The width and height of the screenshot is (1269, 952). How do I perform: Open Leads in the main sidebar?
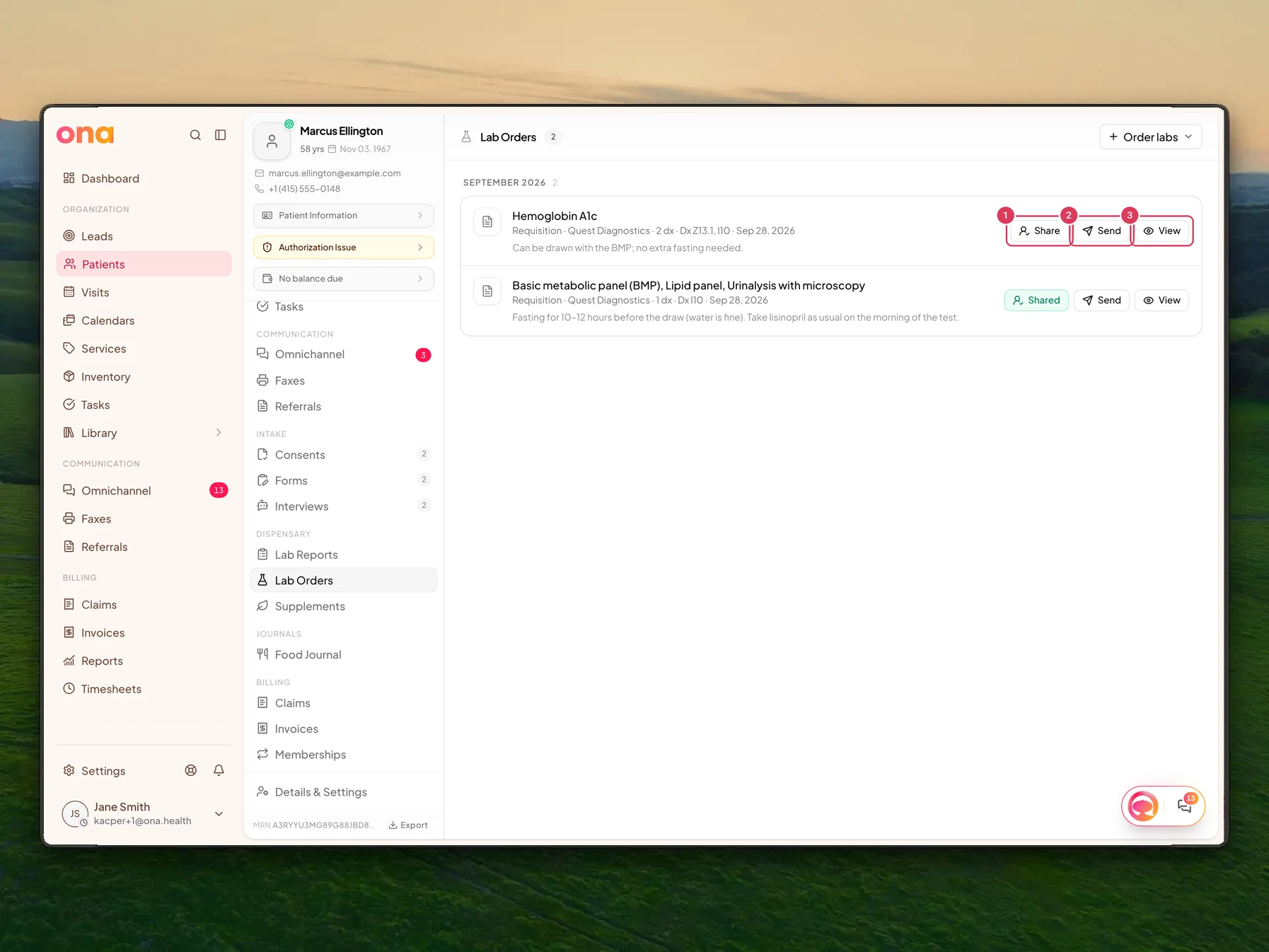click(144, 236)
